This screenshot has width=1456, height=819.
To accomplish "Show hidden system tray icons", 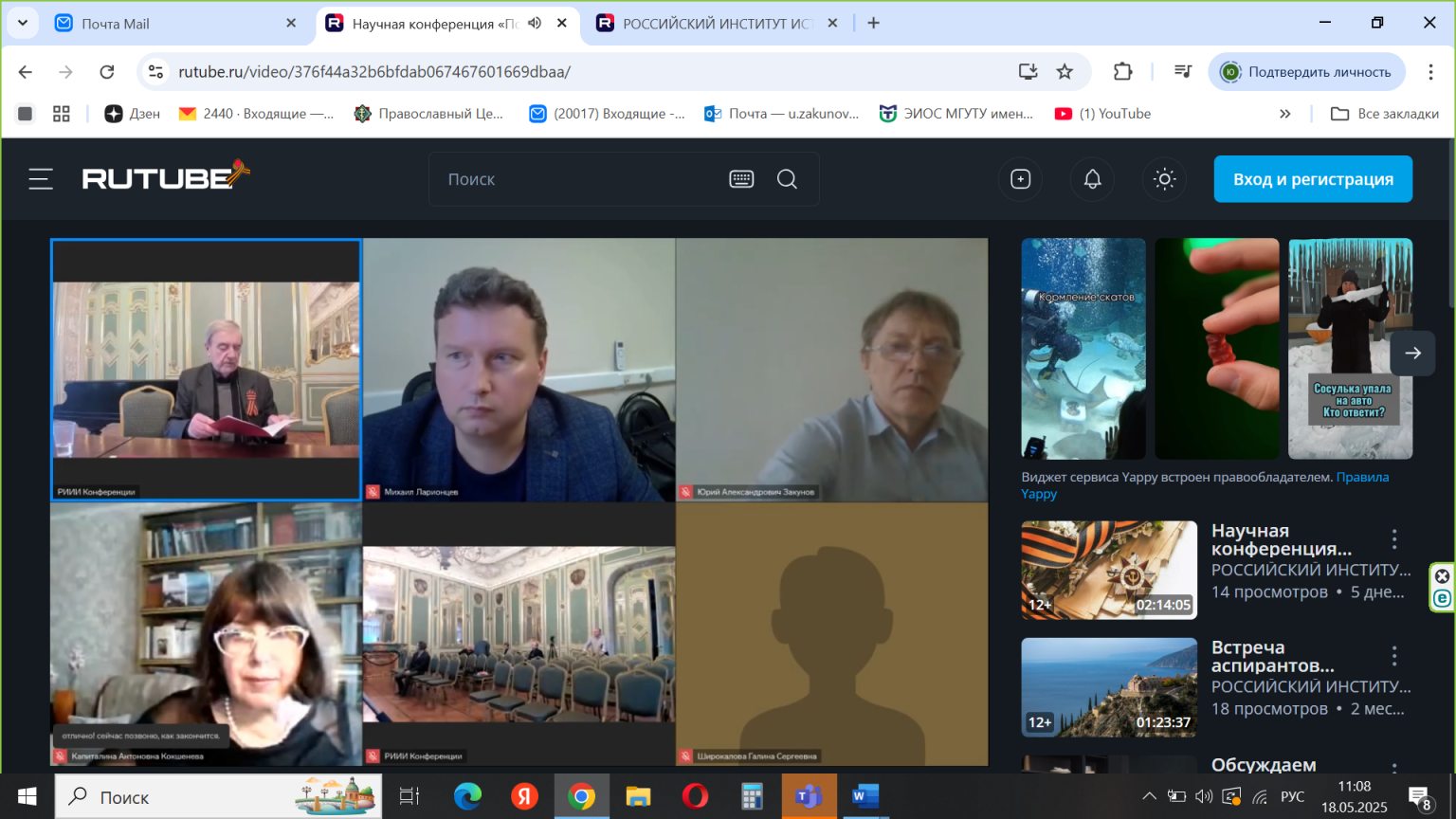I will point(1149,796).
